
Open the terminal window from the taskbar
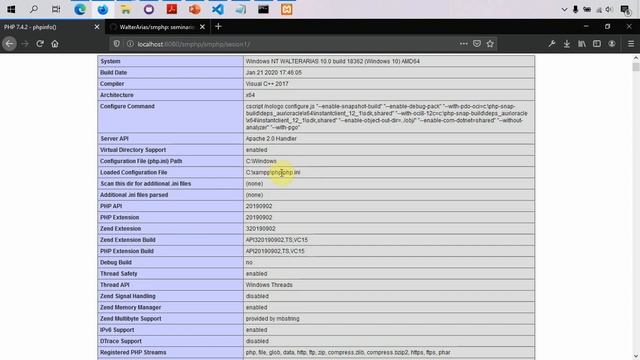[x=263, y=9]
